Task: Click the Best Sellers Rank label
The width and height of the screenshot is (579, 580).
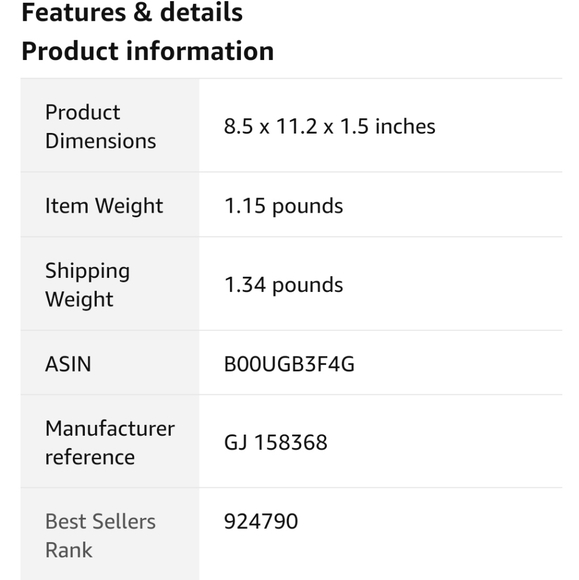Action: 100,536
